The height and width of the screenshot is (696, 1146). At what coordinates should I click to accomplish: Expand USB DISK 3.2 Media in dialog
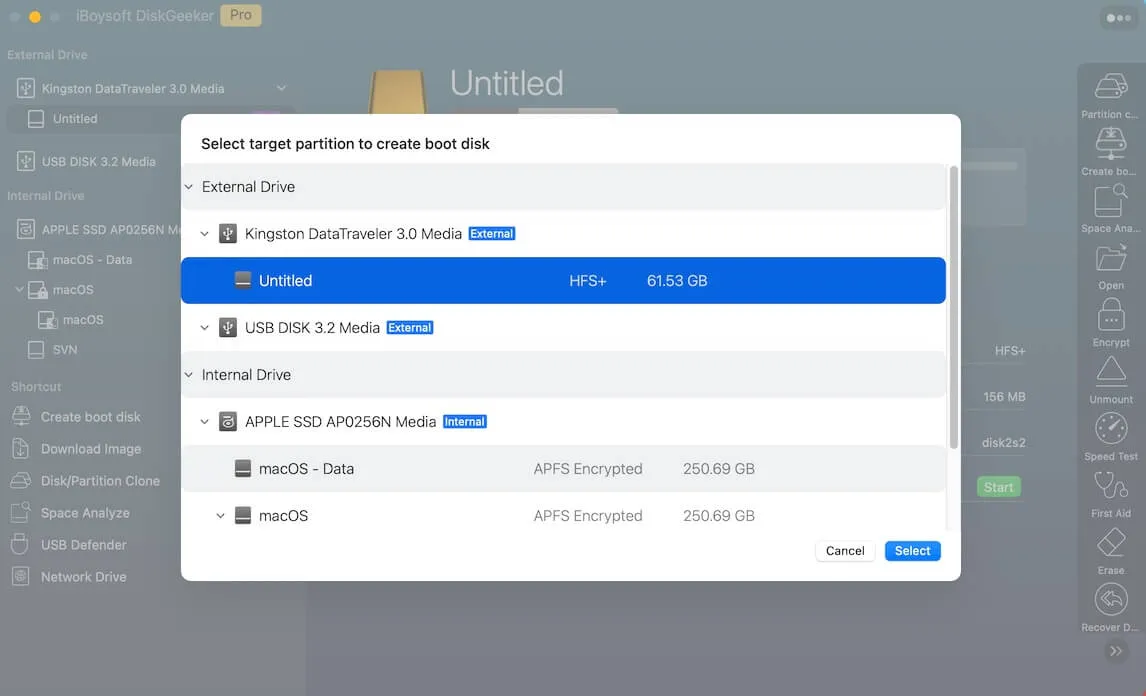click(205, 328)
